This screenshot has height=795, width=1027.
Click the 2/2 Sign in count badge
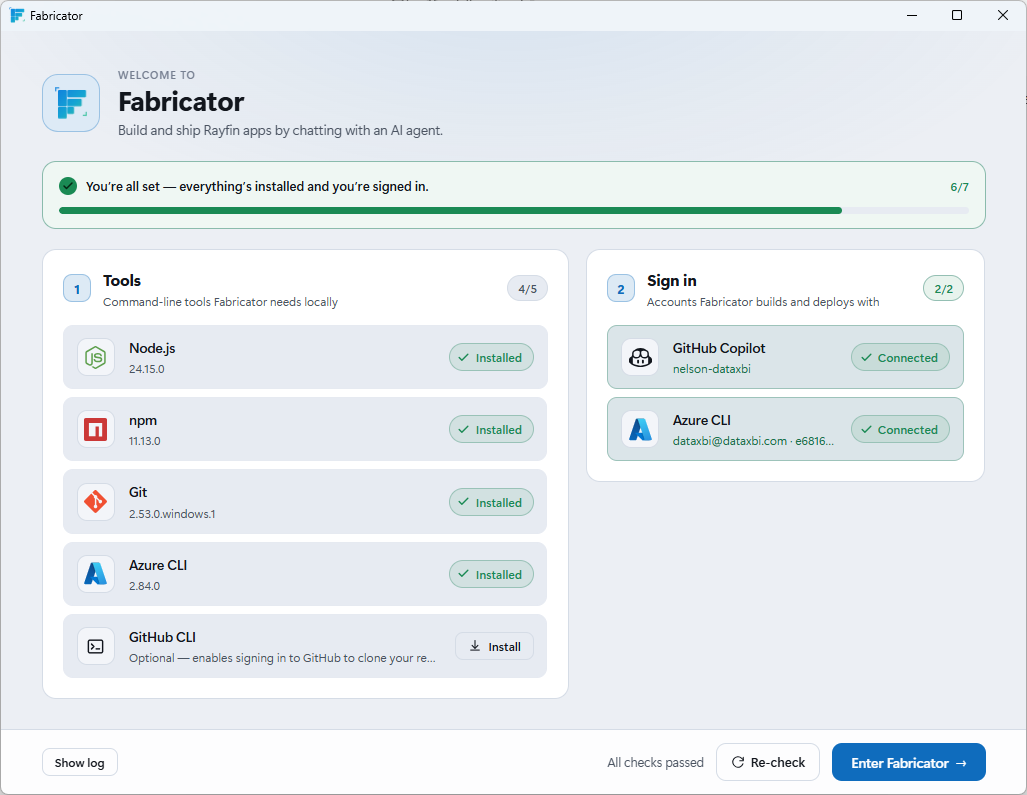pyautogui.click(x=943, y=289)
